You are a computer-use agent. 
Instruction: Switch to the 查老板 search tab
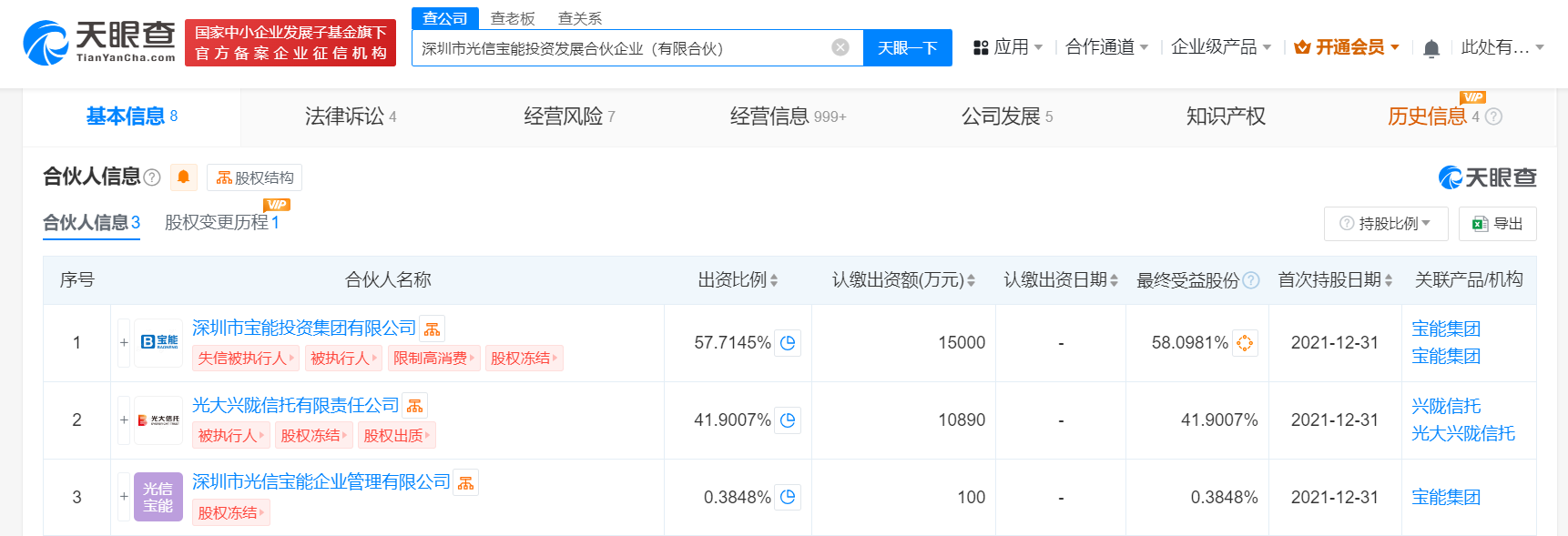point(513,18)
